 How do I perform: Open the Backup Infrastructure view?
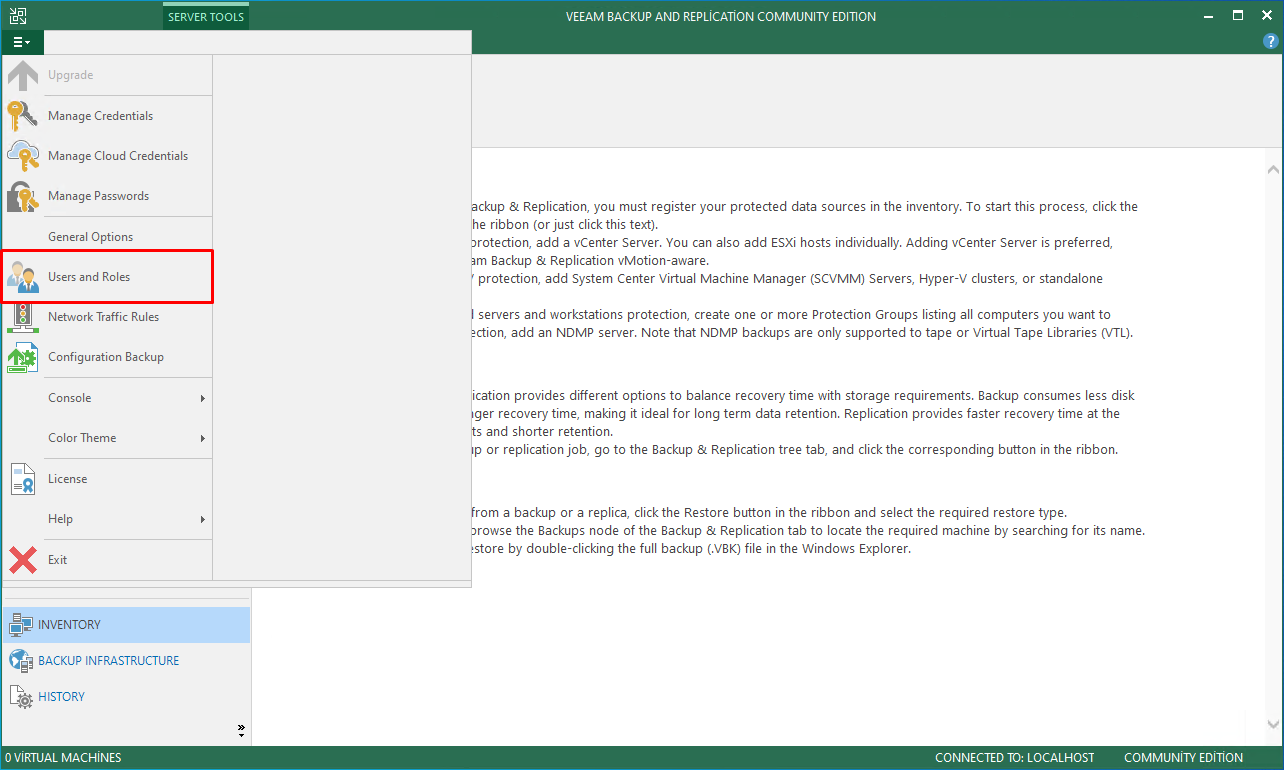point(126,661)
